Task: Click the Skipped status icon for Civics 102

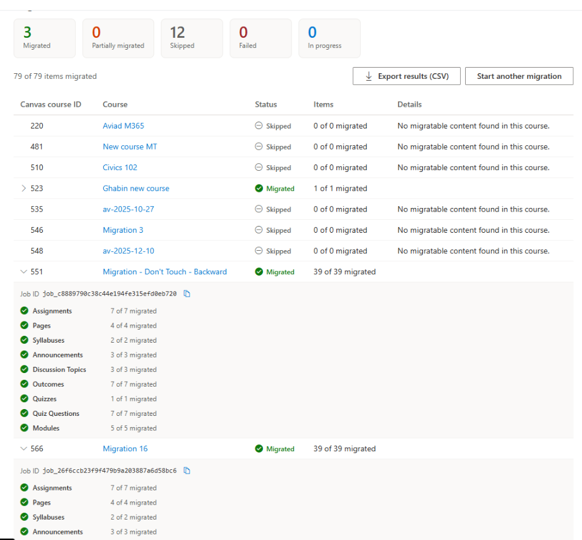Action: tap(259, 167)
